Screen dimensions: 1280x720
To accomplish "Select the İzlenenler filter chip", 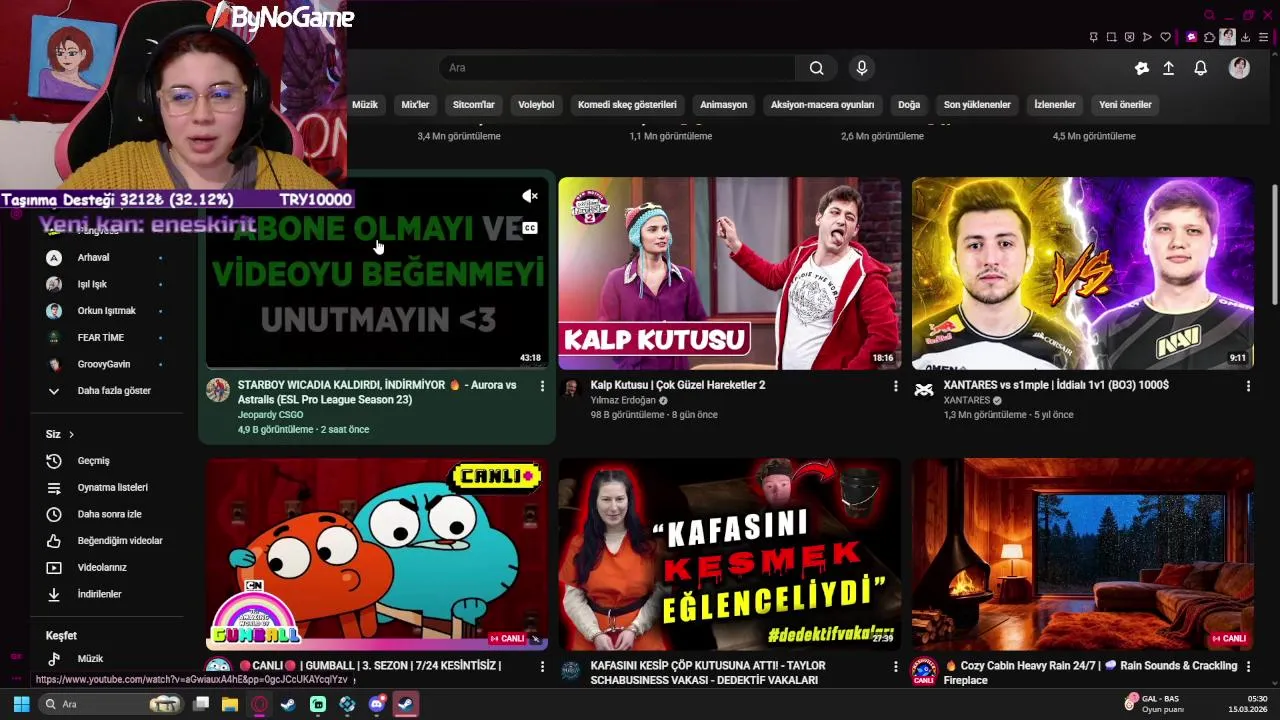I will 1055,105.
